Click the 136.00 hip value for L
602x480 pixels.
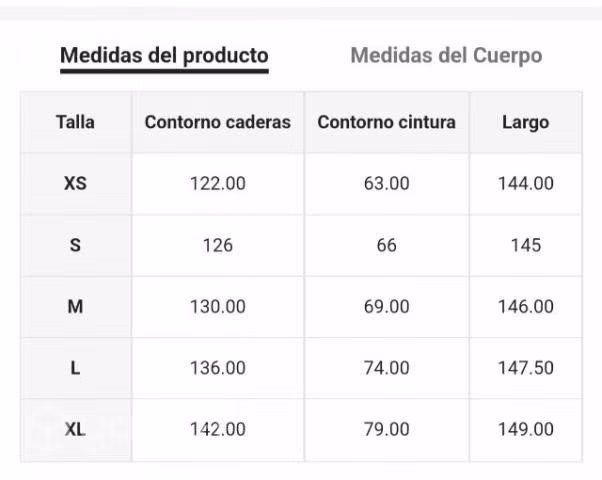[218, 368]
